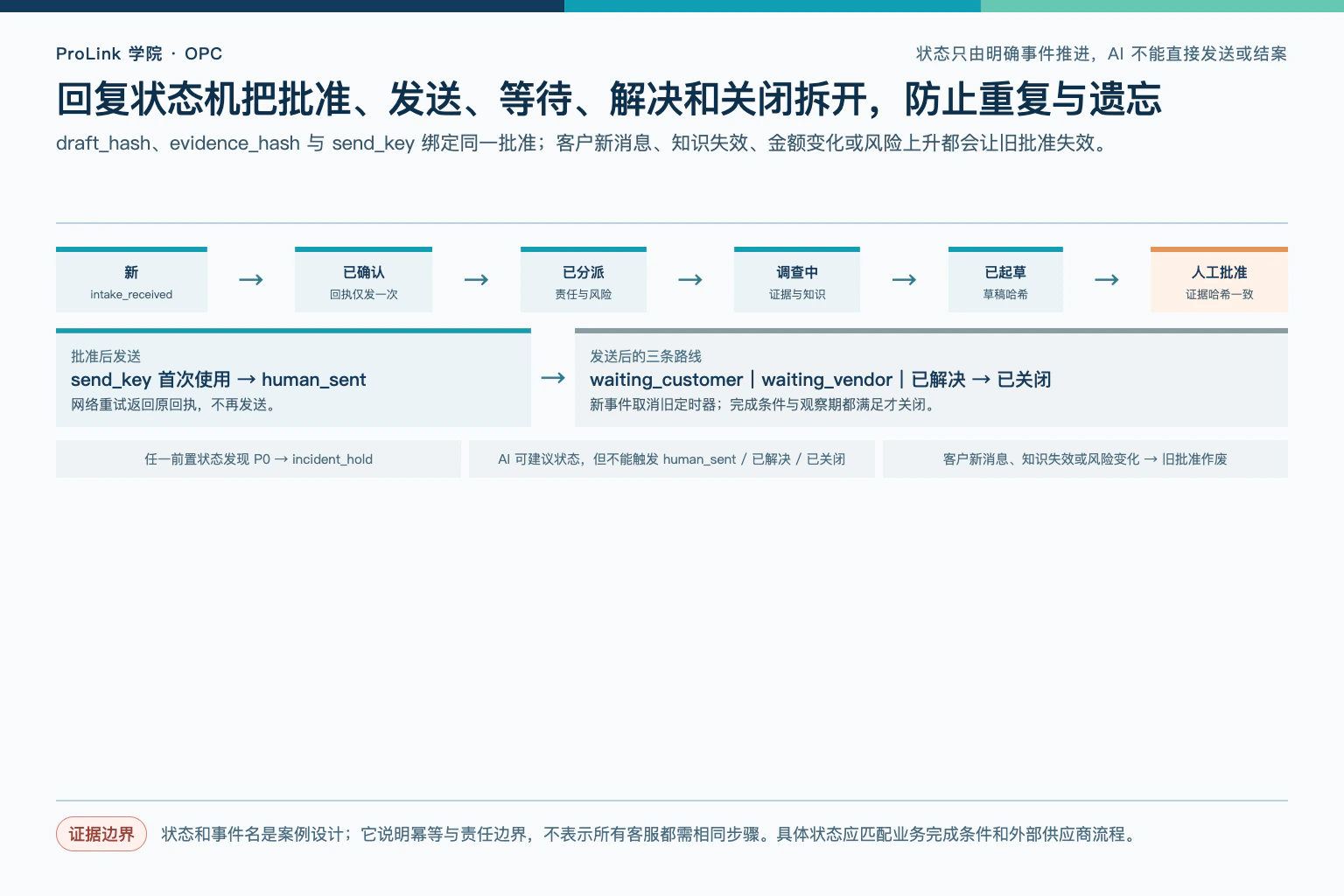Viewport: 1344px width, 896px height.
Task: Click the '责任与风险' caption
Action: 584,294
